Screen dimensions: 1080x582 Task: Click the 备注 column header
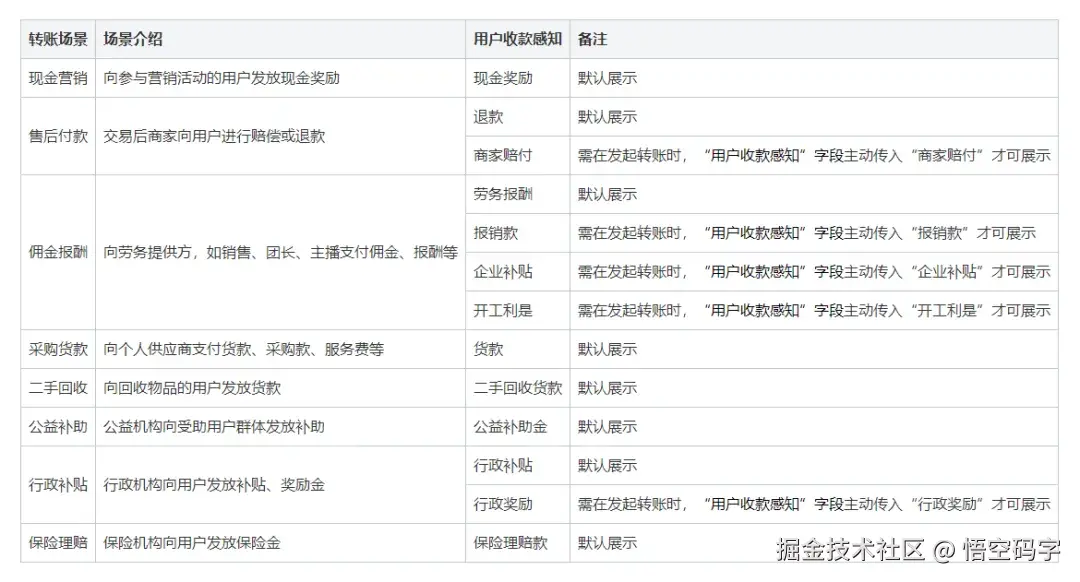click(x=588, y=40)
